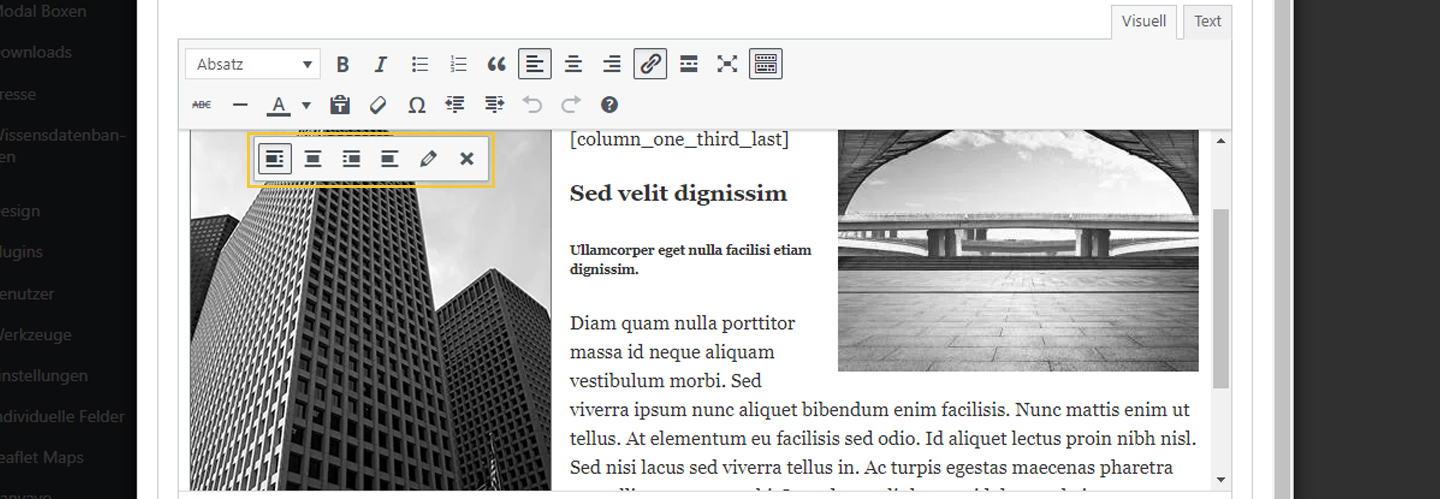Insert a special character with Omega icon
The width and height of the screenshot is (1440, 499).
[417, 105]
